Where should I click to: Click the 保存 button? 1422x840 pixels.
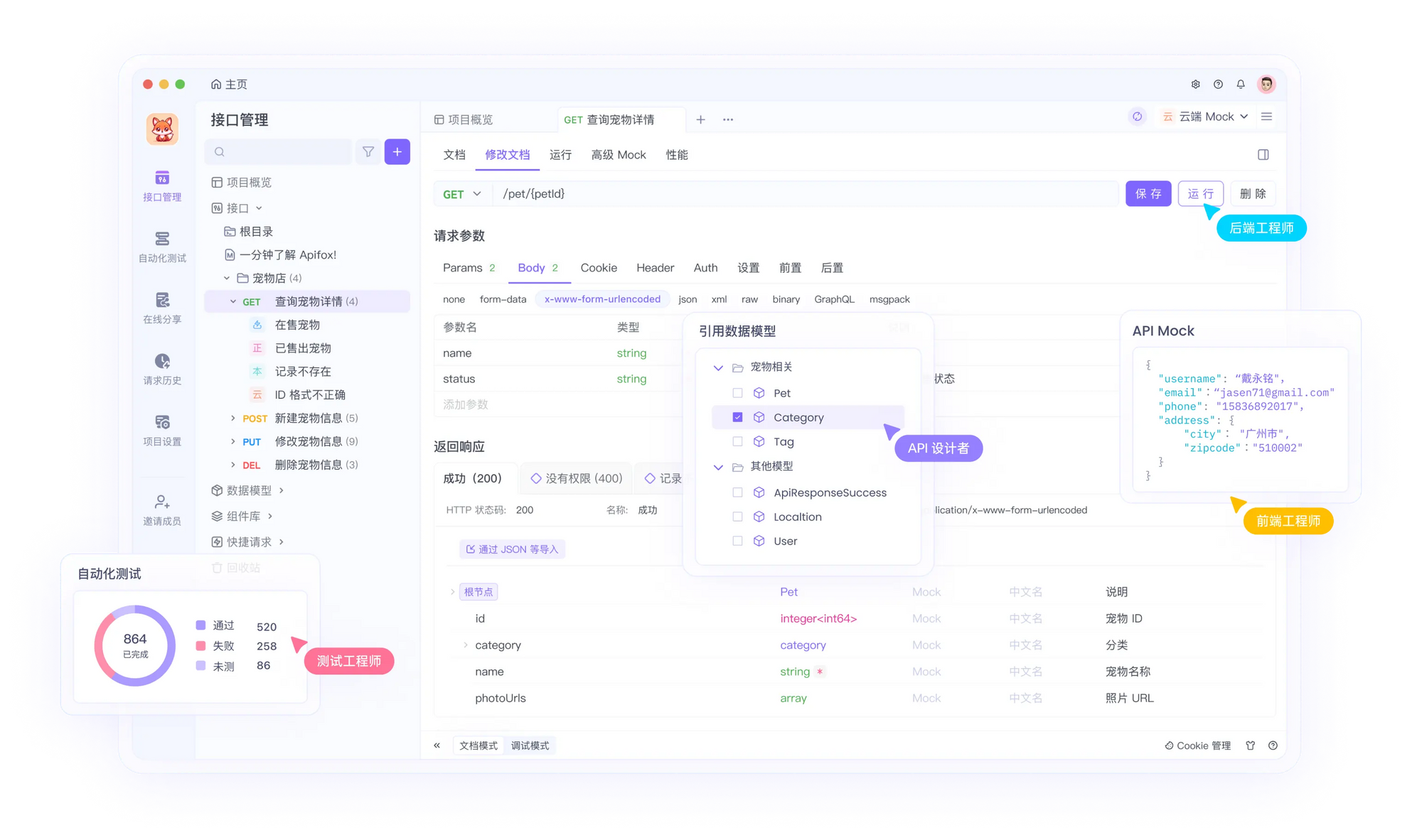(1149, 194)
